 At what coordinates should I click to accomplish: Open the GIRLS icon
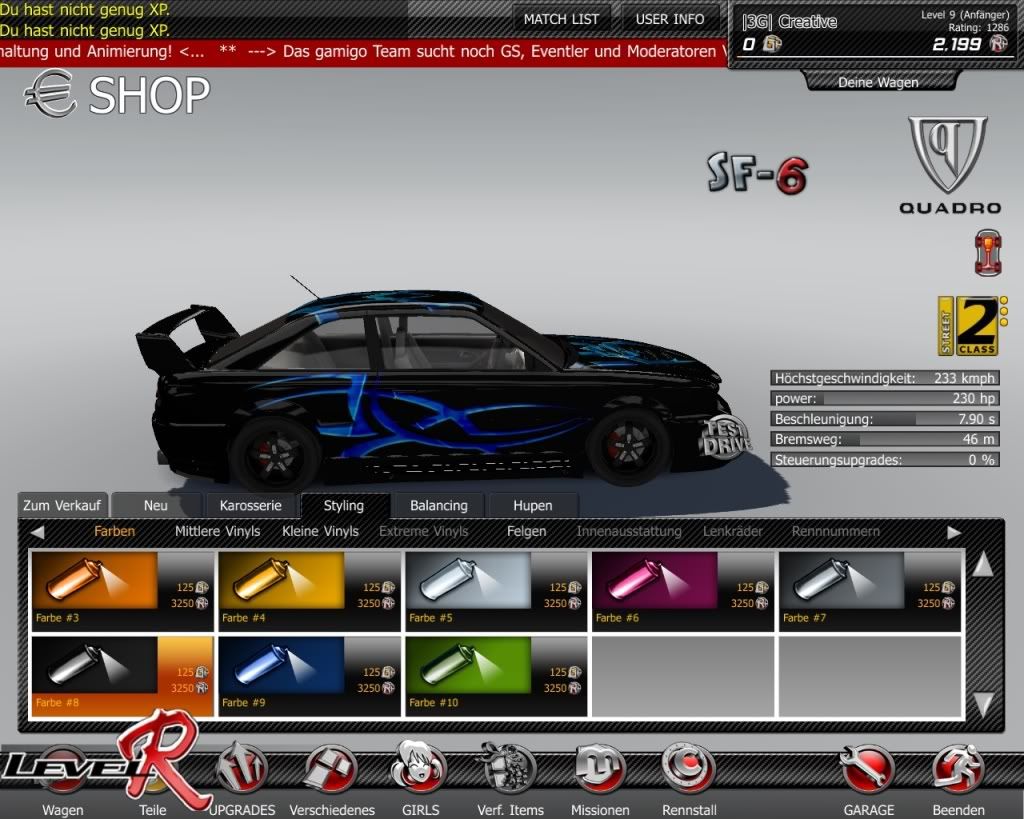click(x=418, y=770)
